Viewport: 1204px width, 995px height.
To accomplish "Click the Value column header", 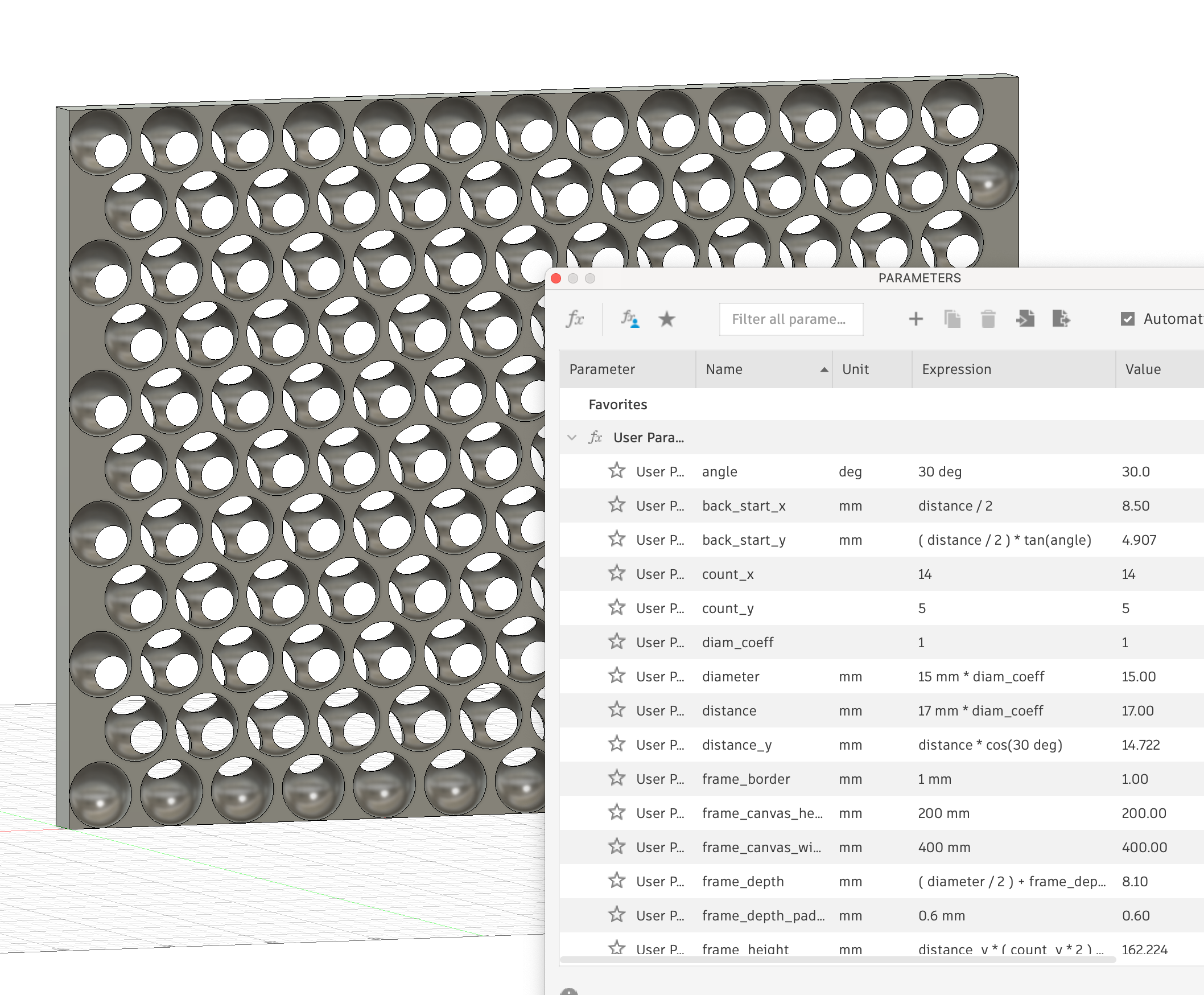I will tap(1159, 369).
